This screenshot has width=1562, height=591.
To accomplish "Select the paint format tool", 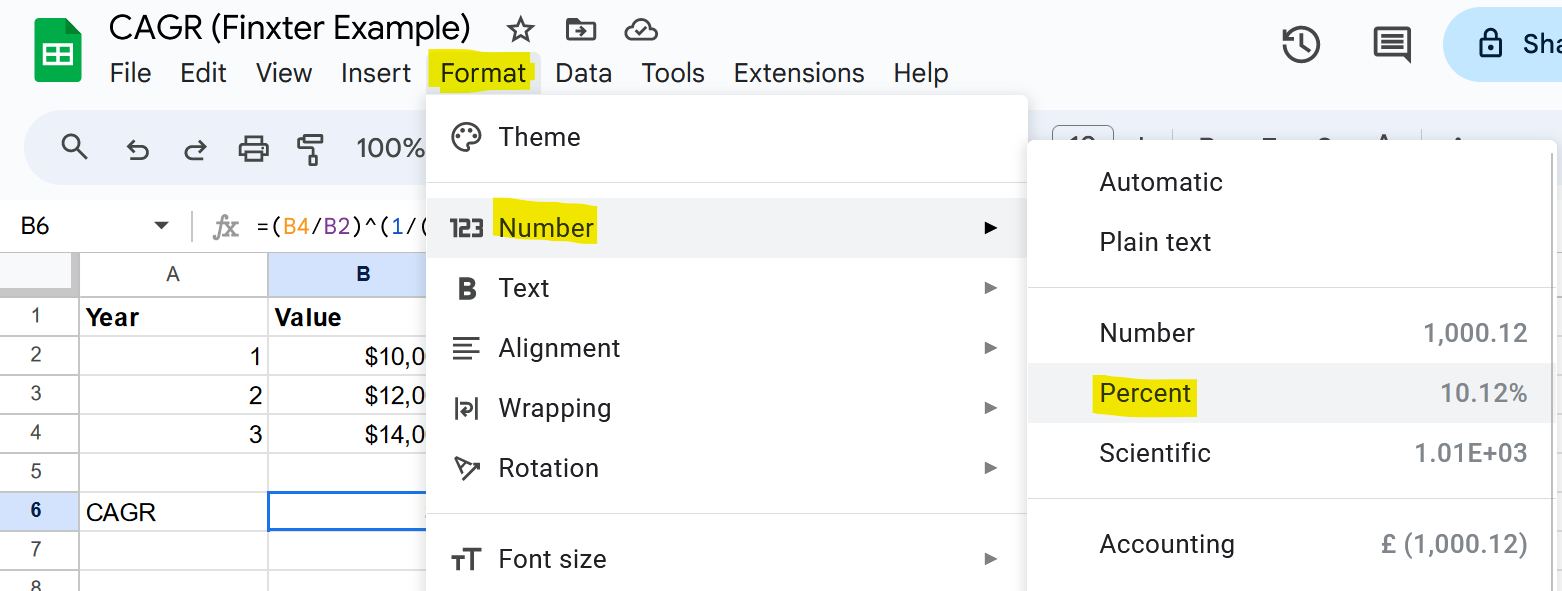I will click(312, 148).
